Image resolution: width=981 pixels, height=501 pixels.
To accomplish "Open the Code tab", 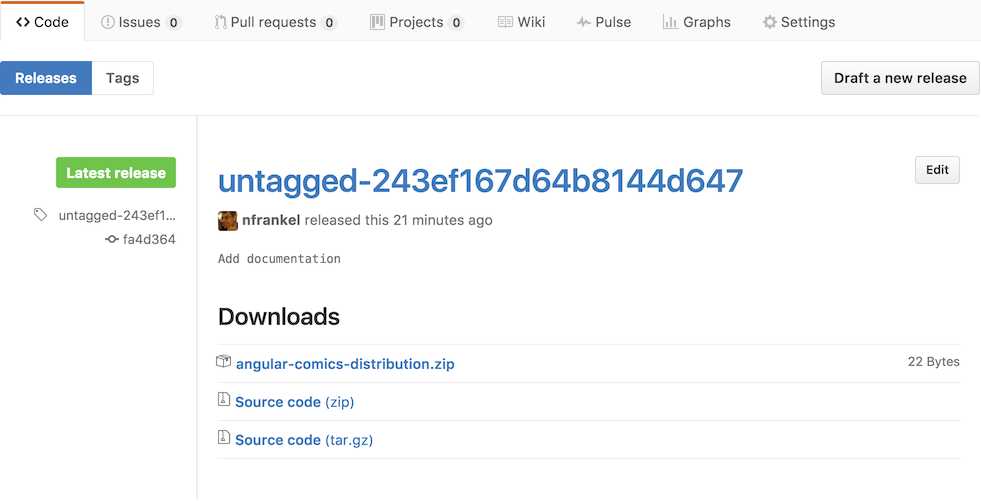I will pos(42,22).
